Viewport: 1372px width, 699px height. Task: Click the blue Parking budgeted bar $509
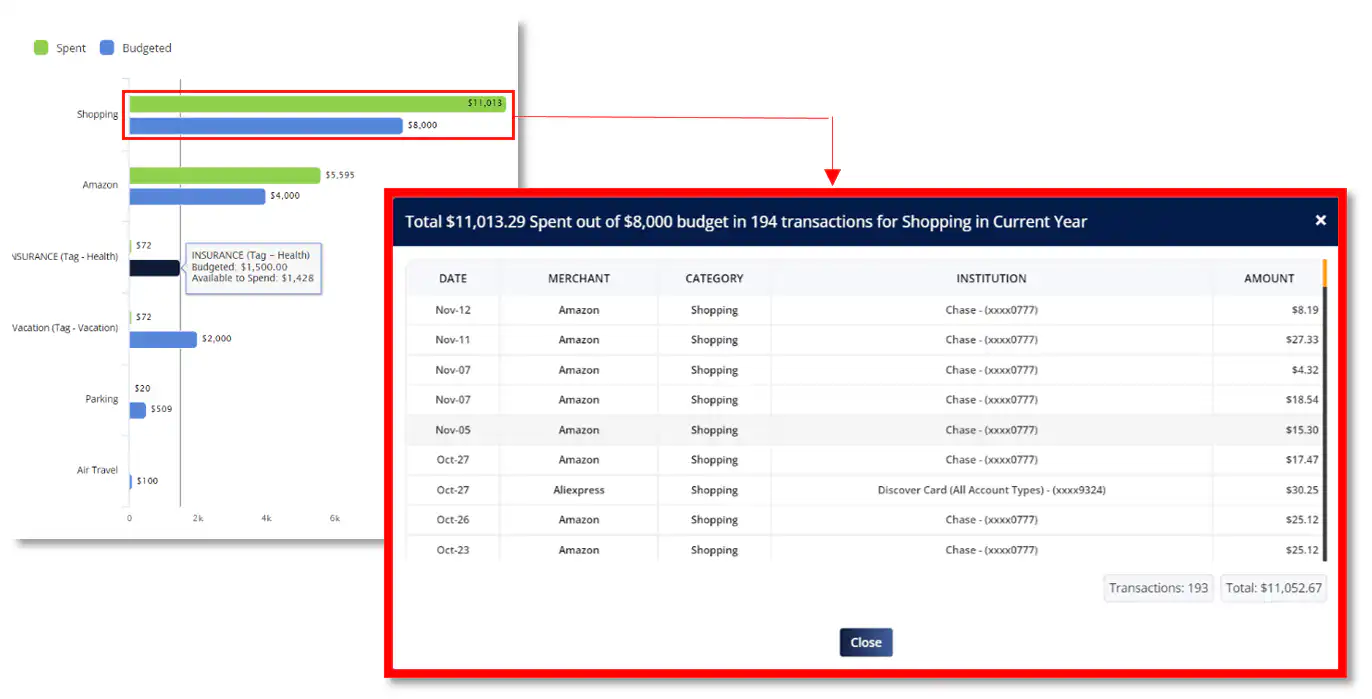pos(137,410)
